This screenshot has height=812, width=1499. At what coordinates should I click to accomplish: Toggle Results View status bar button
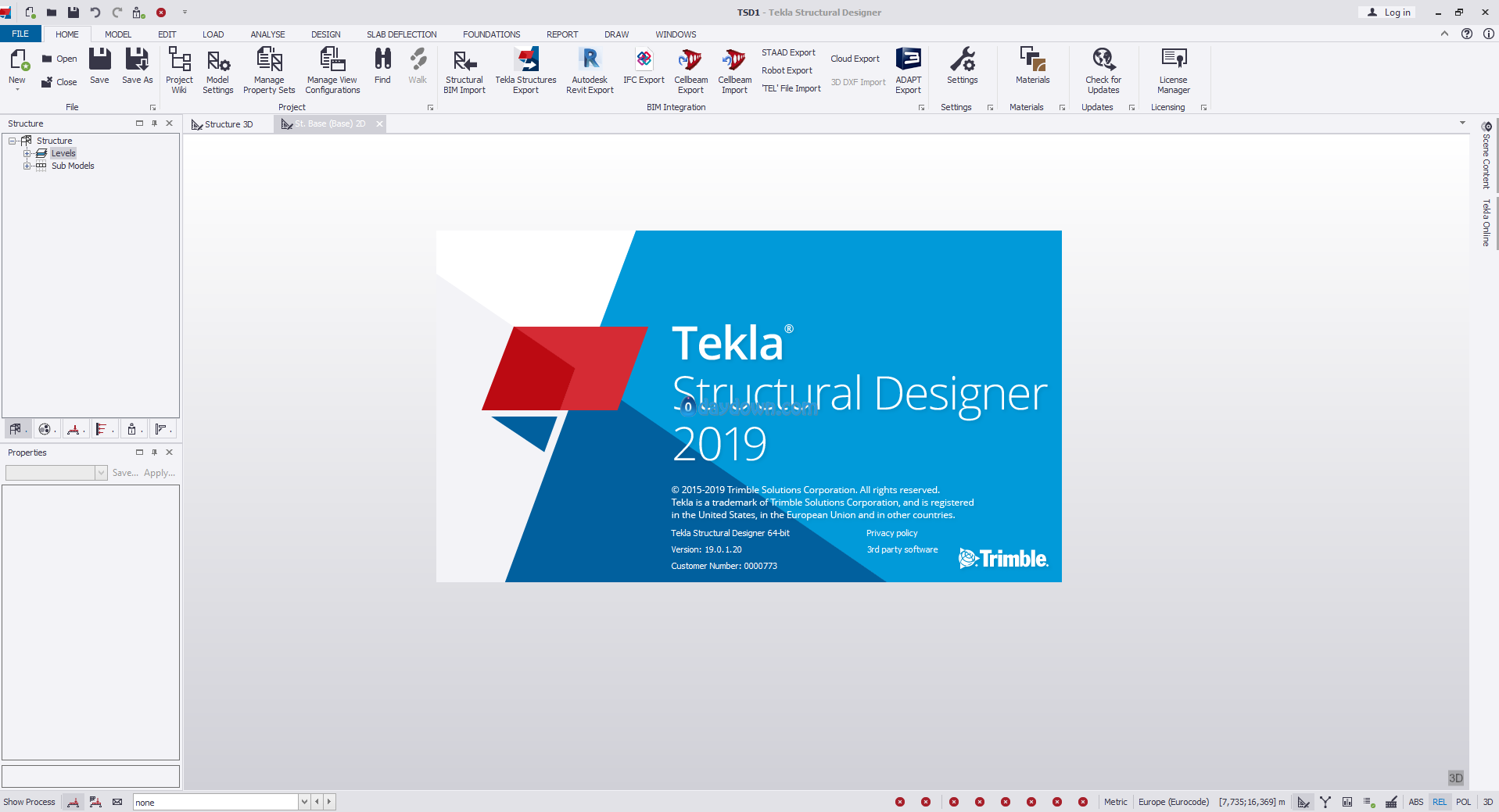click(x=1347, y=802)
